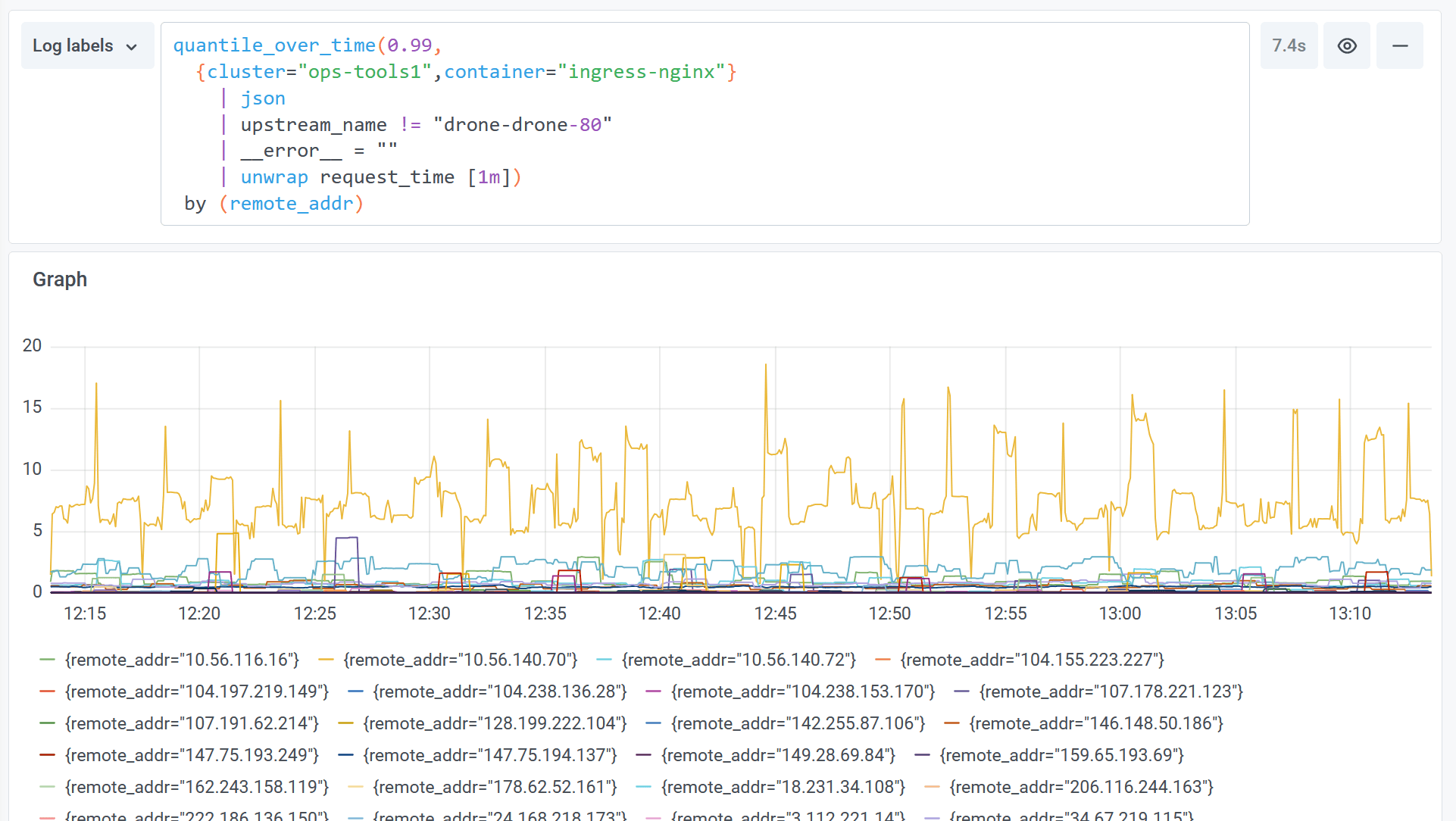
Task: Click the Graph panel heading
Action: (x=60, y=279)
